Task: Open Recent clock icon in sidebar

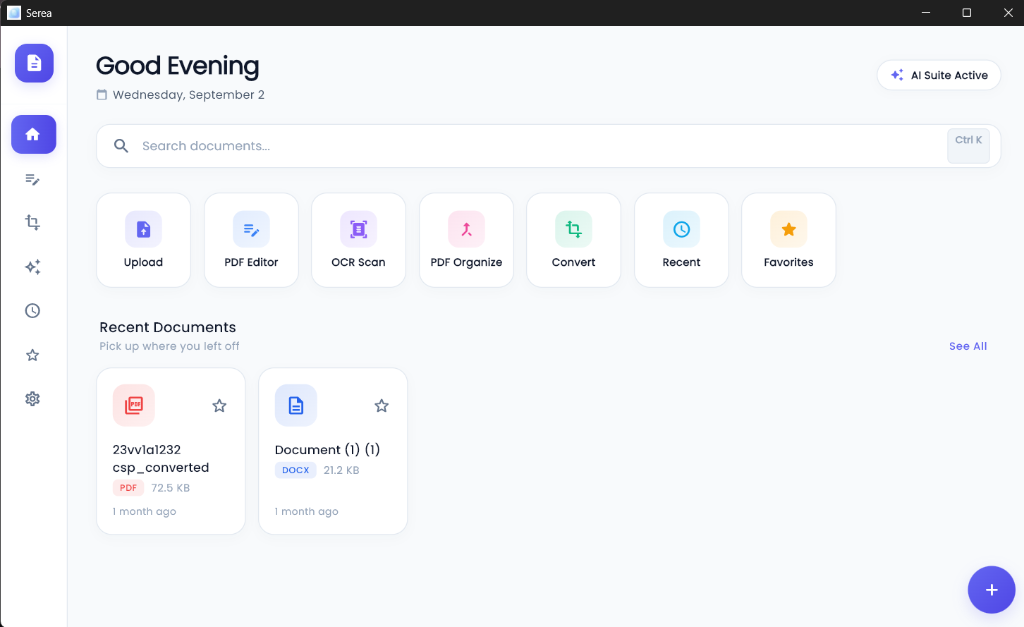Action: [x=33, y=311]
